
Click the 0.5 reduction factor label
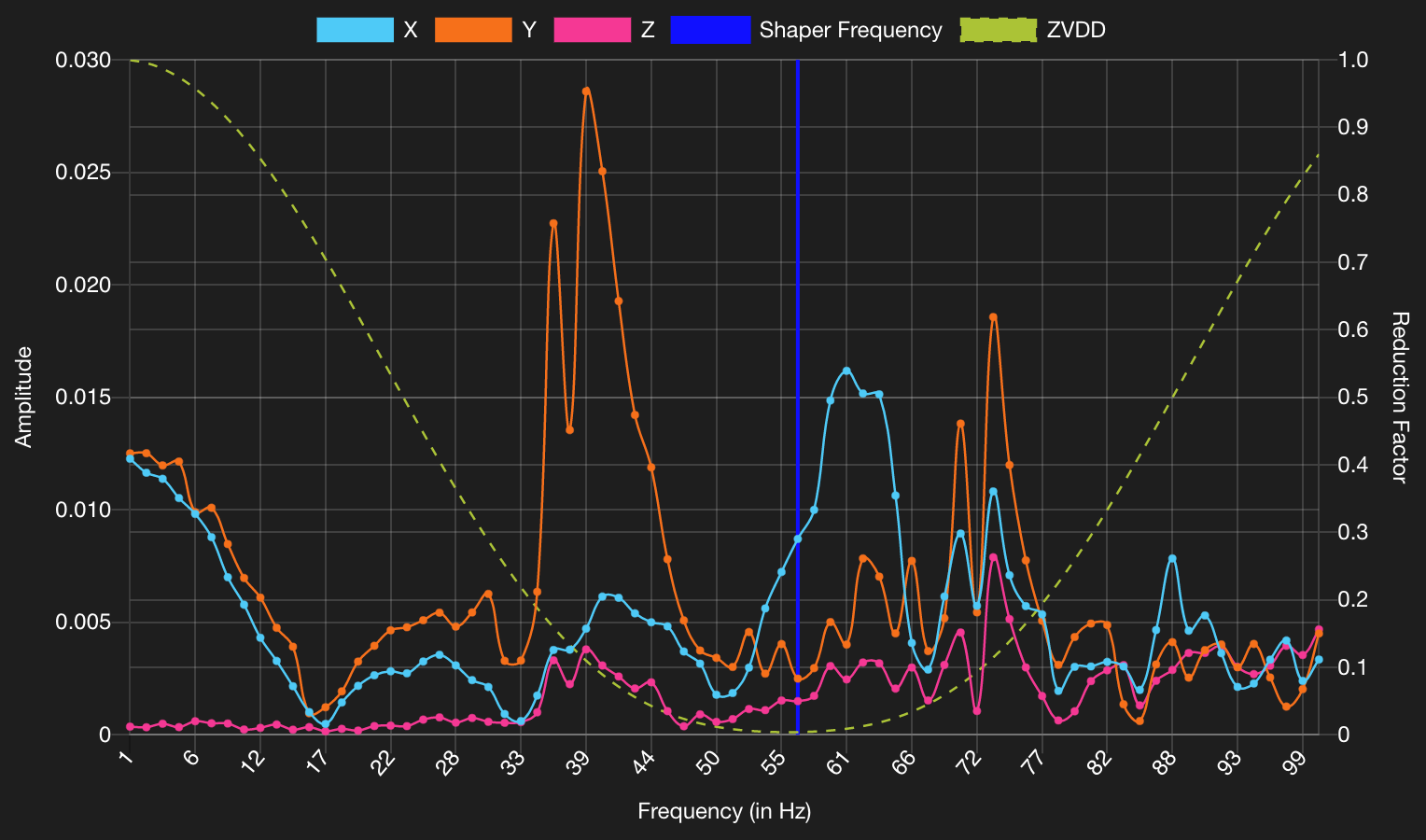pos(1353,398)
